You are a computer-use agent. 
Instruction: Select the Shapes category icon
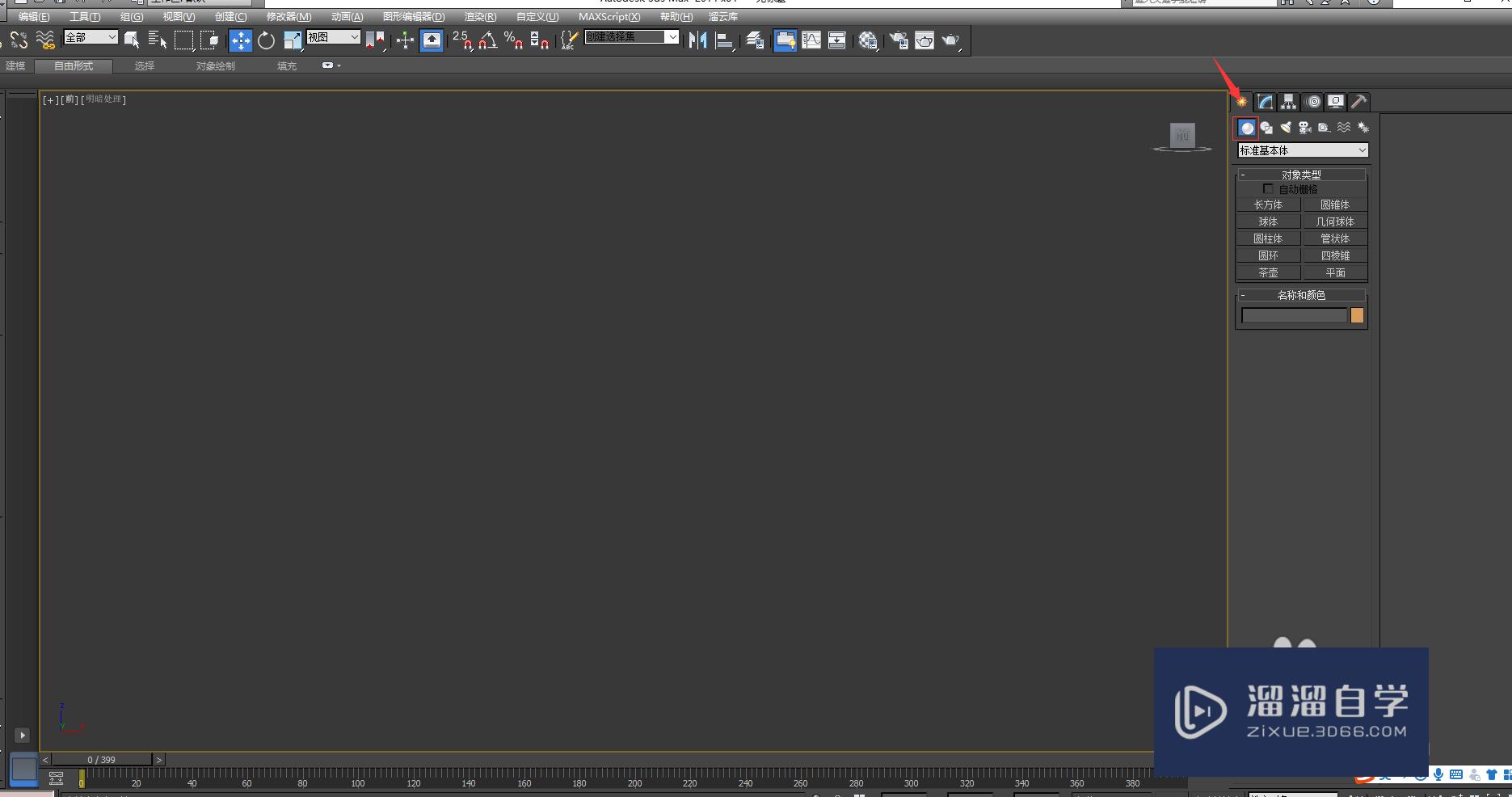pos(1266,128)
